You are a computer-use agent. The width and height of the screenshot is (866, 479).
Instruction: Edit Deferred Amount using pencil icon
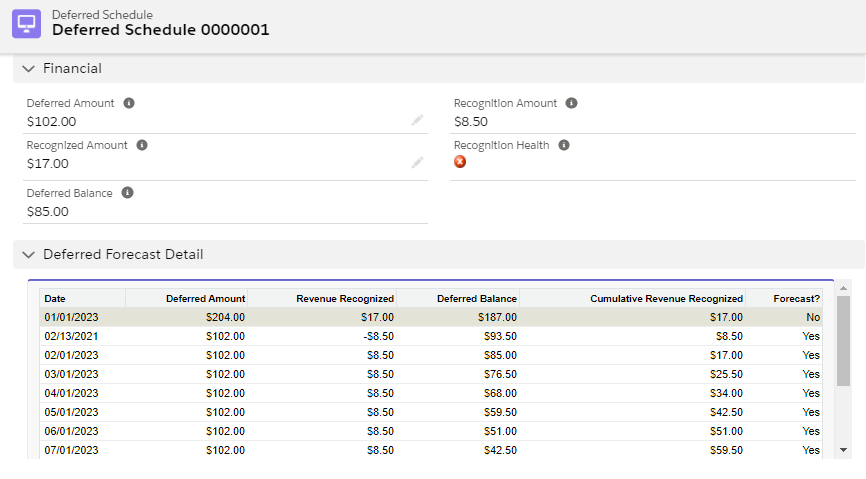pyautogui.click(x=417, y=121)
